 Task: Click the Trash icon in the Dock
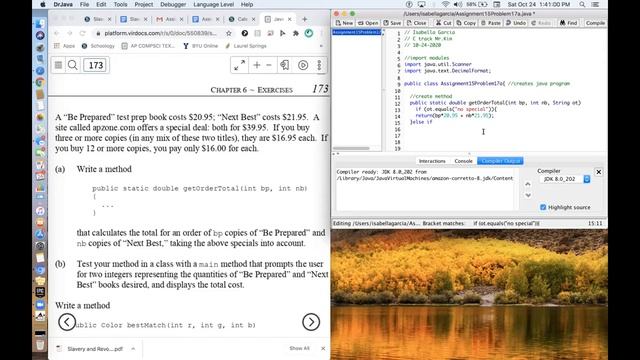[40, 345]
